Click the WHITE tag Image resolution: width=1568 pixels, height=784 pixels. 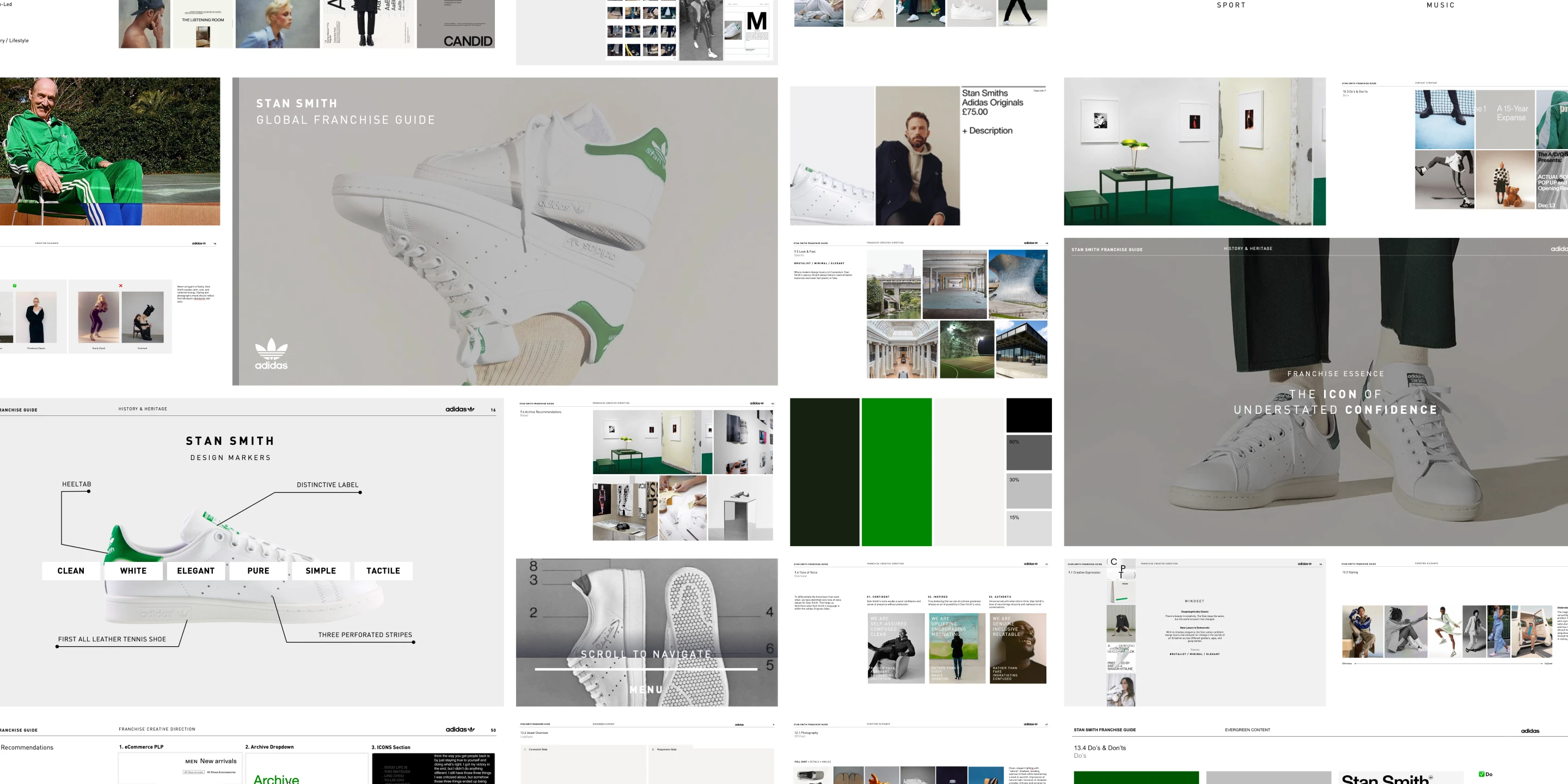pyautogui.click(x=133, y=571)
